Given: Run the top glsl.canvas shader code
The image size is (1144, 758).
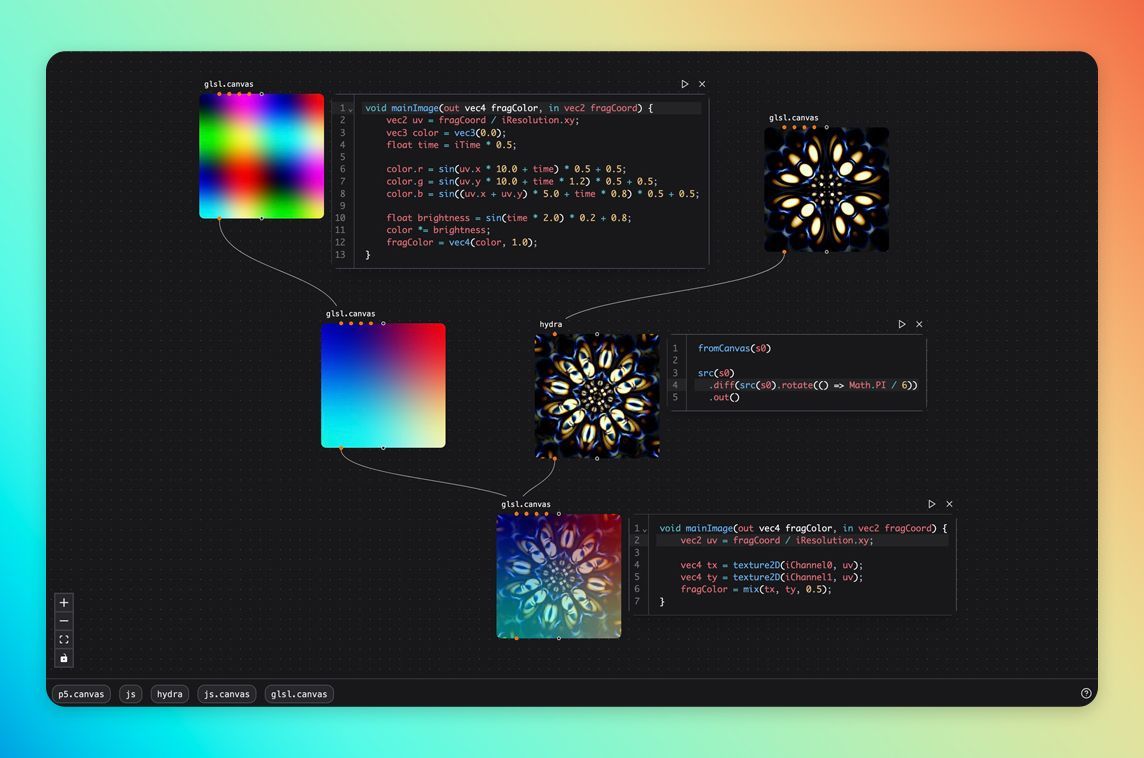Looking at the screenshot, I should click(x=685, y=84).
